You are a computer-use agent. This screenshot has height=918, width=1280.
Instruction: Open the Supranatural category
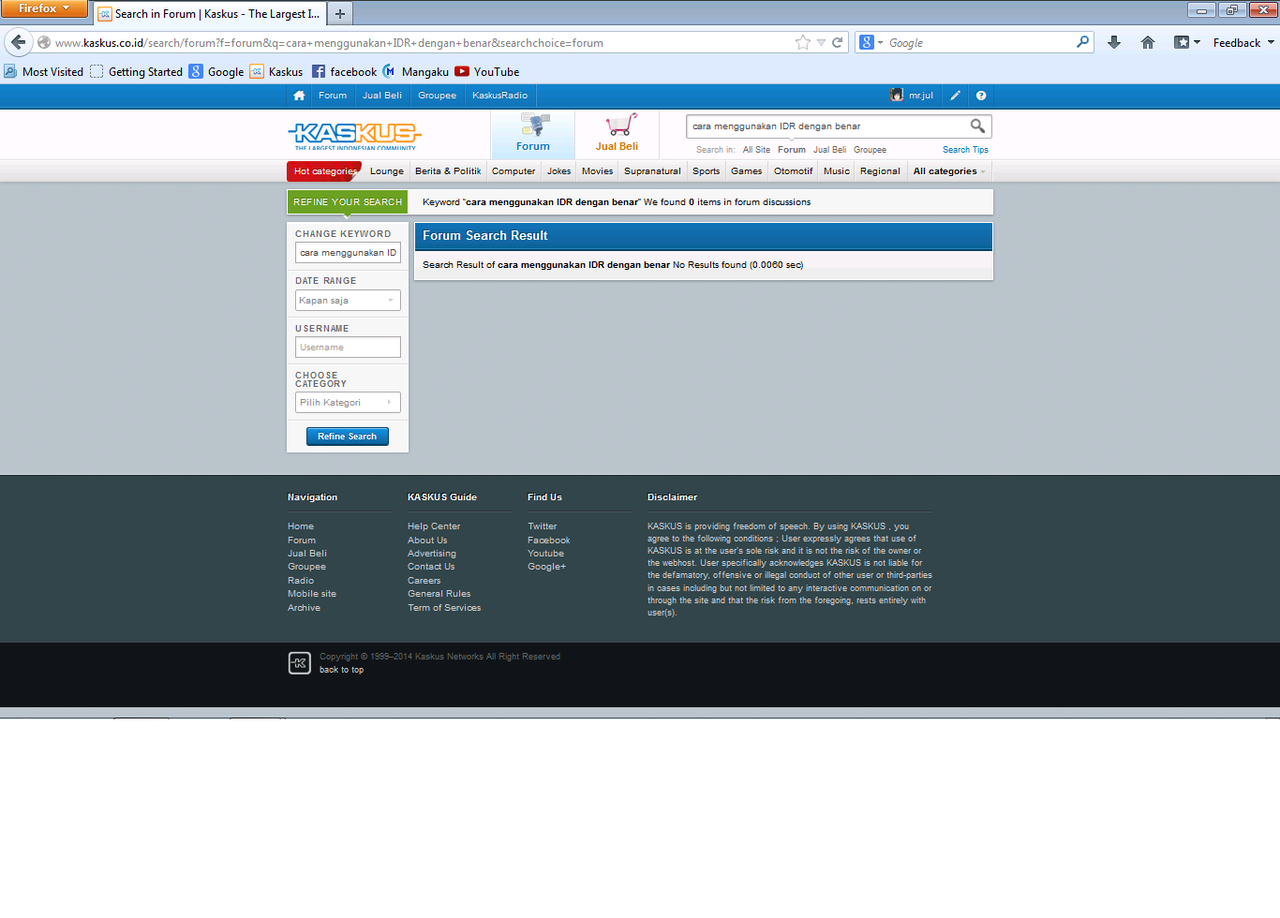[653, 171]
